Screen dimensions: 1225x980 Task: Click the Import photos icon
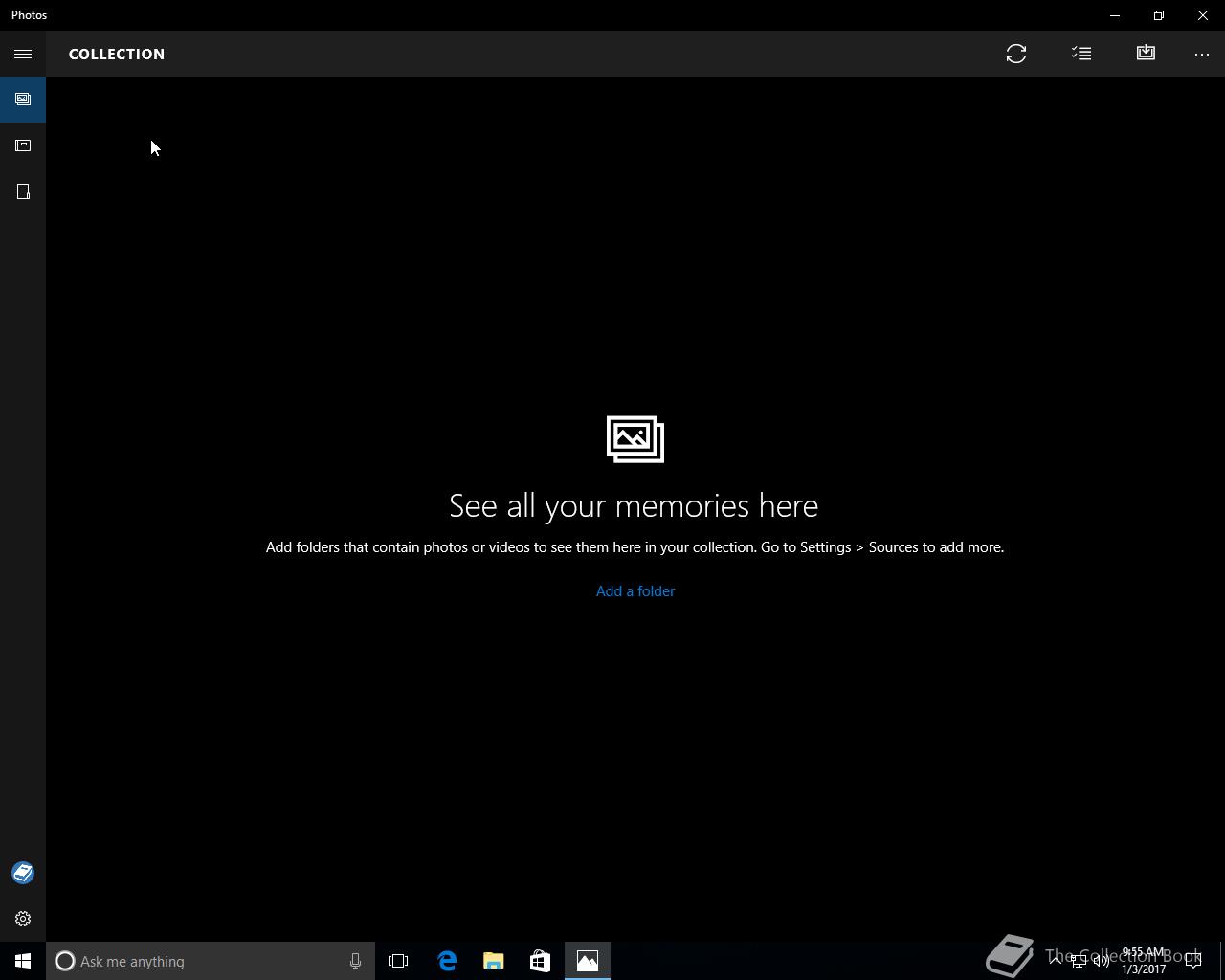click(x=1146, y=54)
